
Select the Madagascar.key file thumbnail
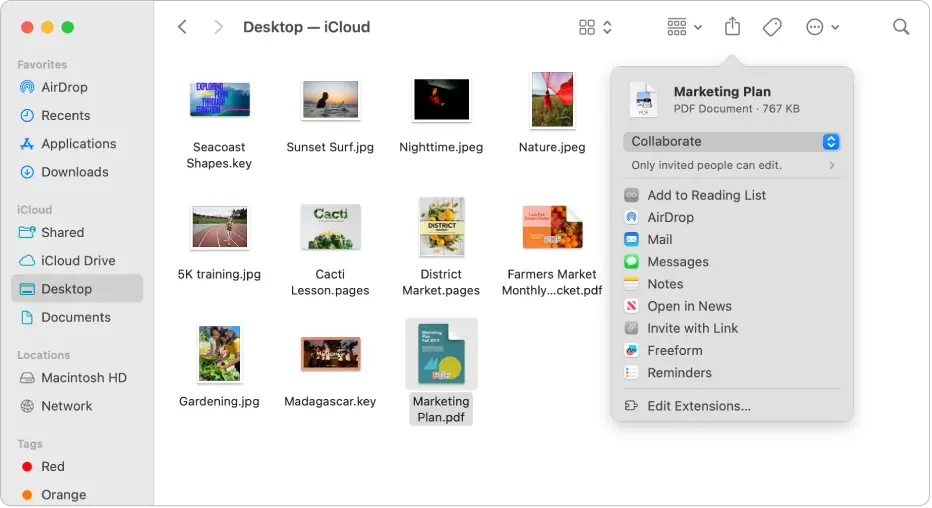coord(330,354)
